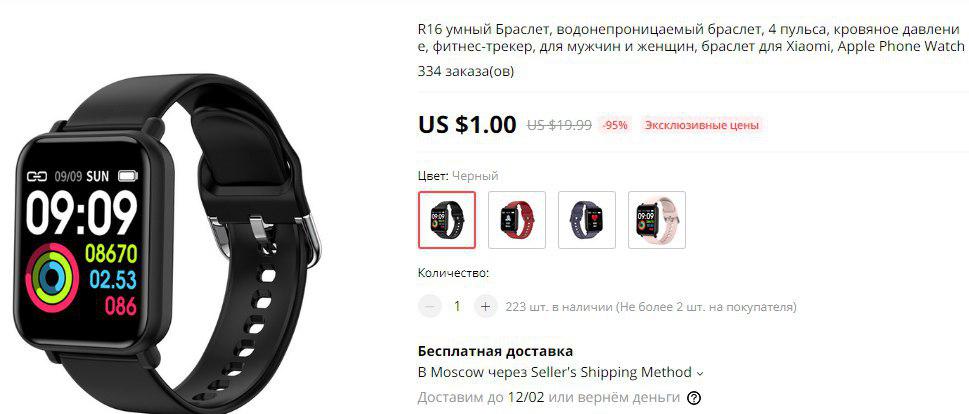Decrease quantity with the minus button
969x414 pixels.
coord(430,306)
